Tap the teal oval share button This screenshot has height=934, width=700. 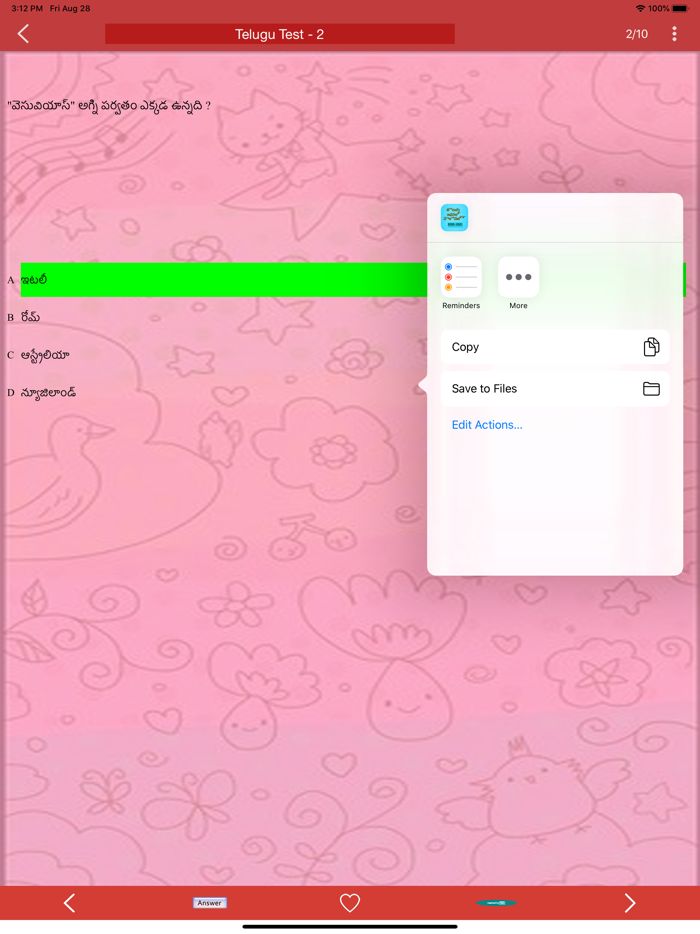click(x=496, y=903)
